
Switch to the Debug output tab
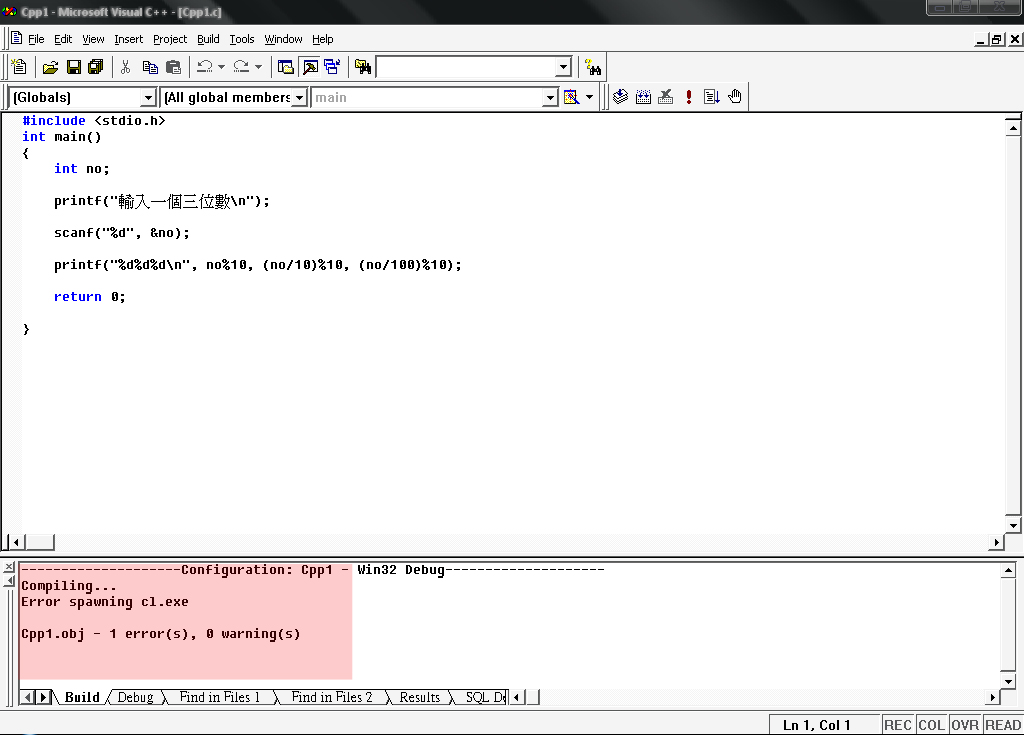click(135, 697)
